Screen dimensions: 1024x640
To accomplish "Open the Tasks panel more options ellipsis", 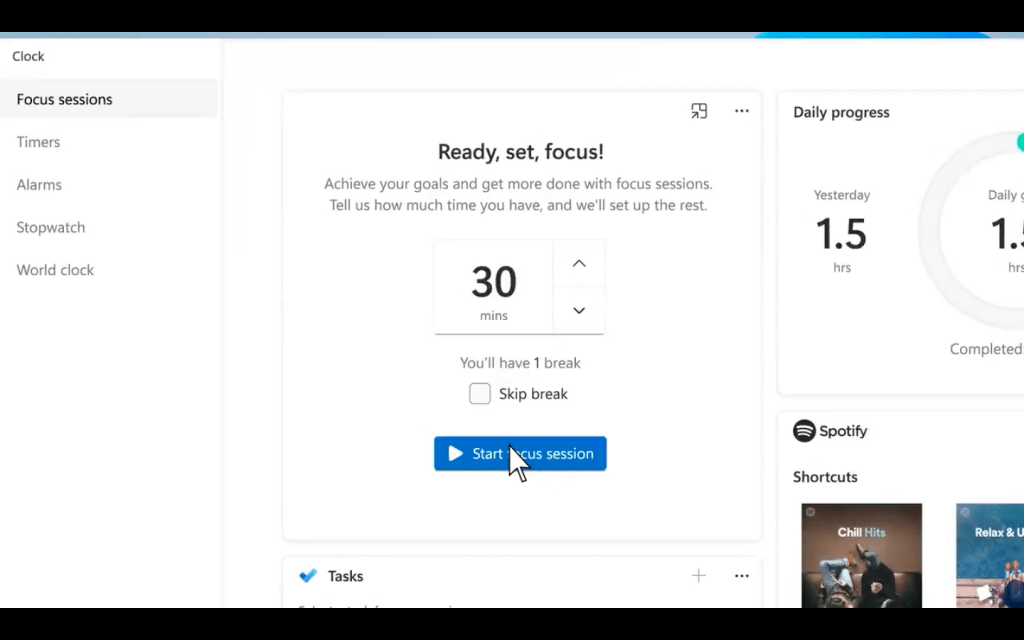I will [742, 576].
